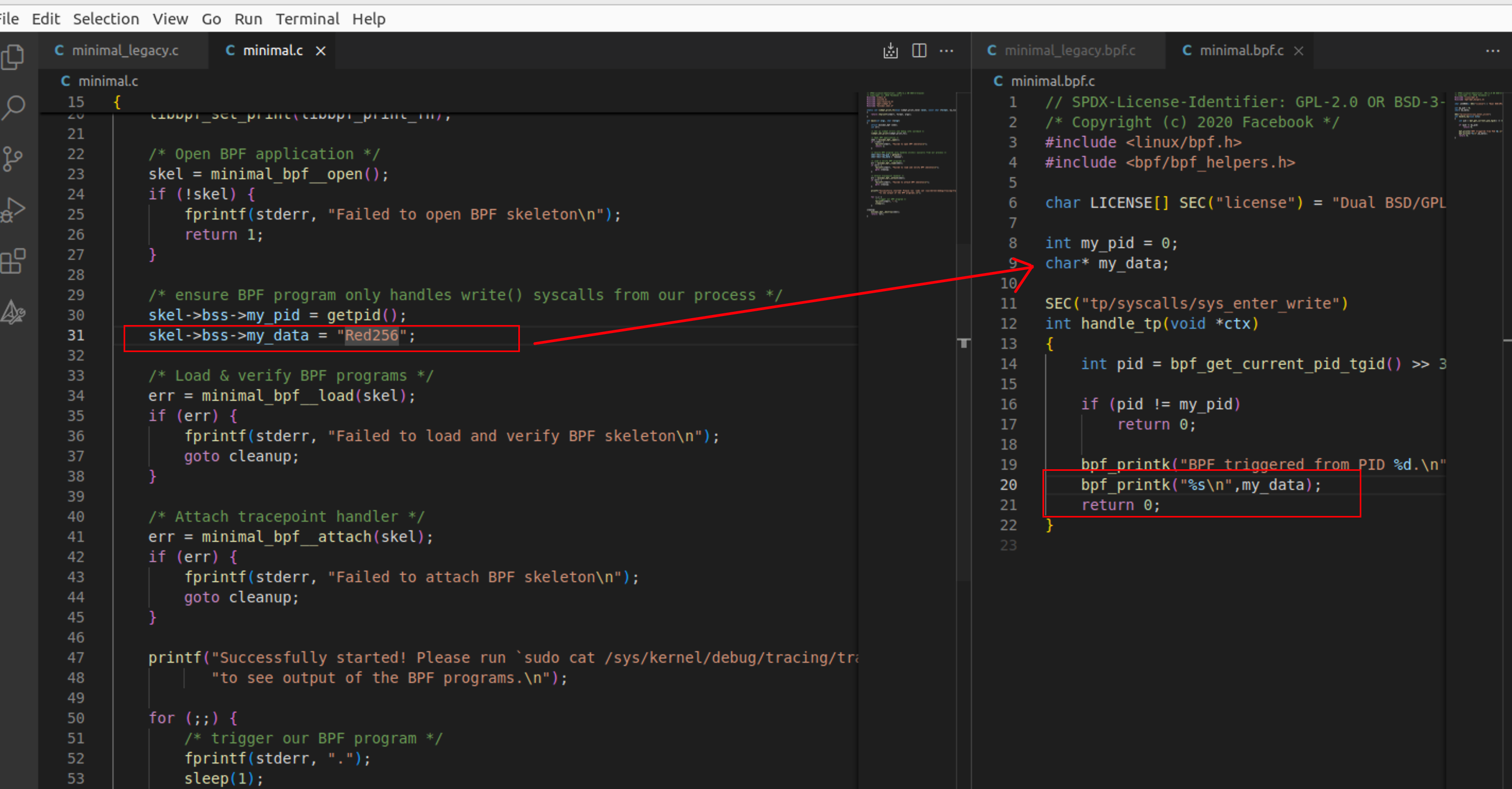Image resolution: width=1512 pixels, height=789 pixels.
Task: Close the minimal.c tab
Action: click(320, 51)
